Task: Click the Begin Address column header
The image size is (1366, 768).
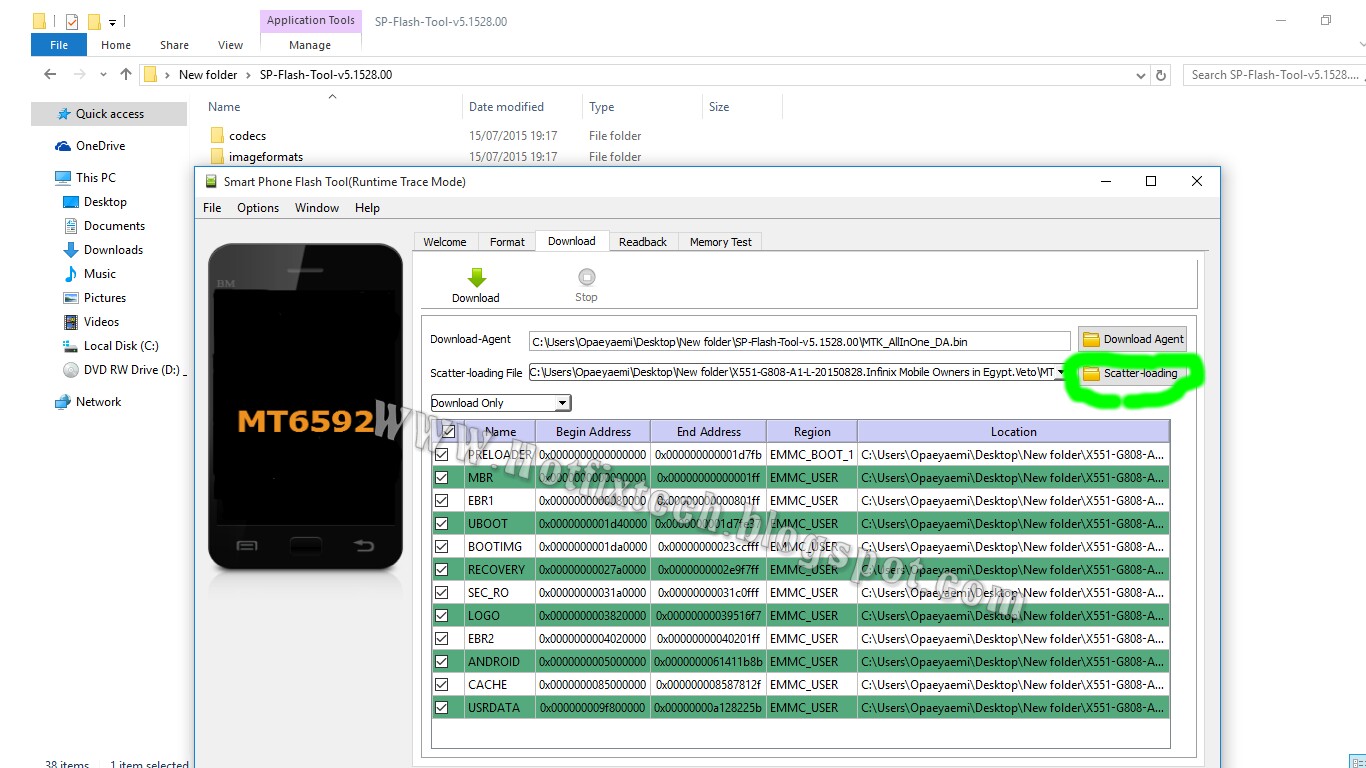Action: coord(593,432)
